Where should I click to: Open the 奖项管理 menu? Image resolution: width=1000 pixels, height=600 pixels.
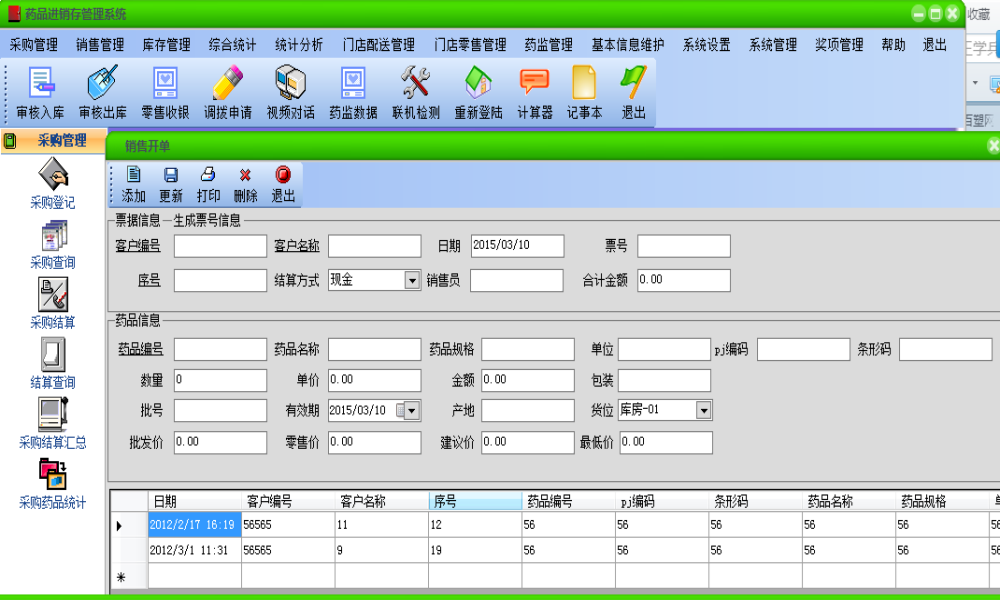(x=839, y=45)
